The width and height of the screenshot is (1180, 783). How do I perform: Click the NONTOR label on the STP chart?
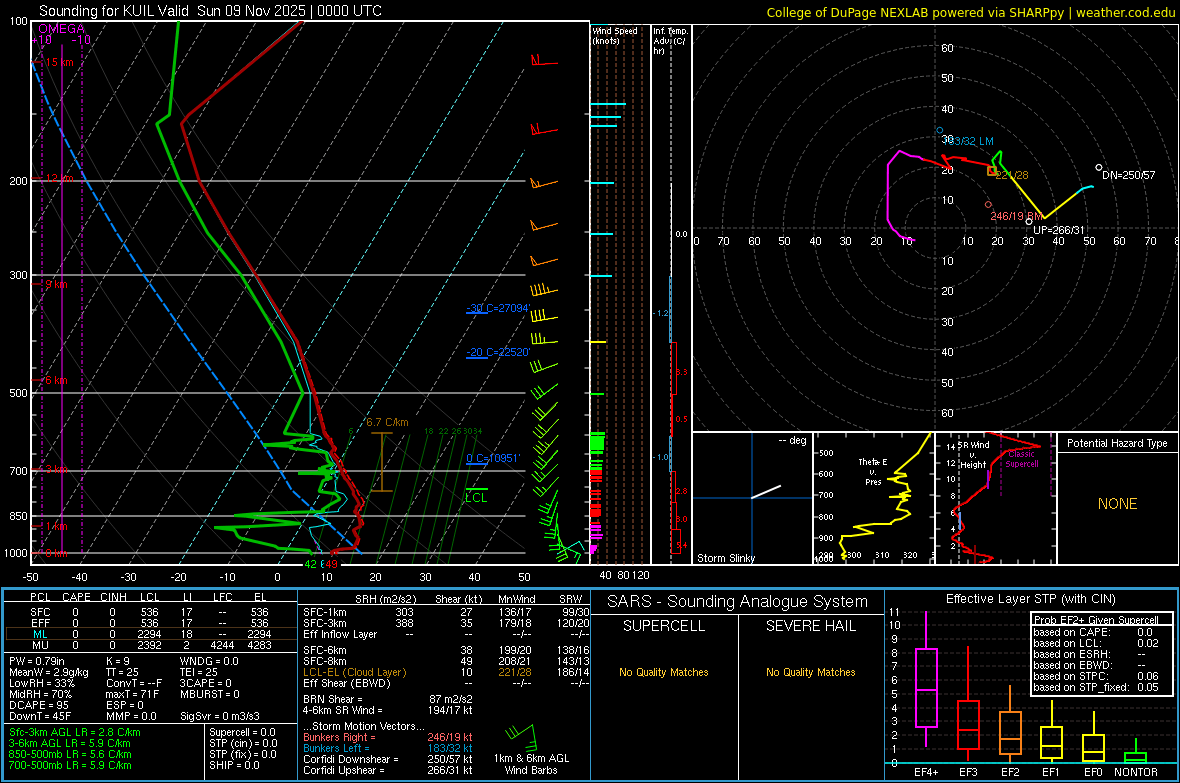pos(1136,772)
